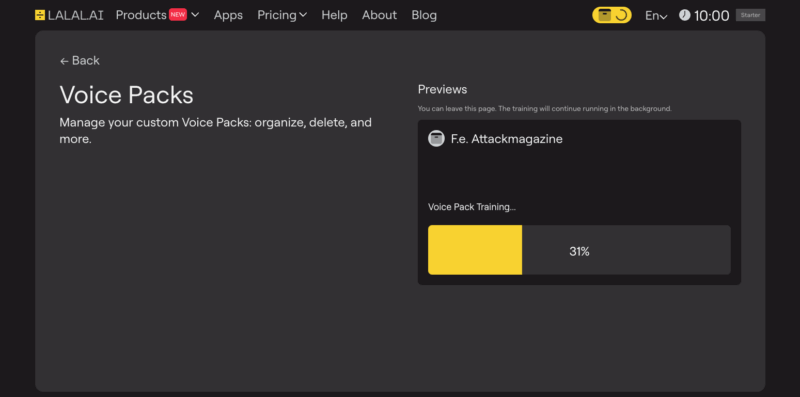This screenshot has height=397, width=800.
Task: Click the red NEW badge on Products
Action: tap(178, 15)
